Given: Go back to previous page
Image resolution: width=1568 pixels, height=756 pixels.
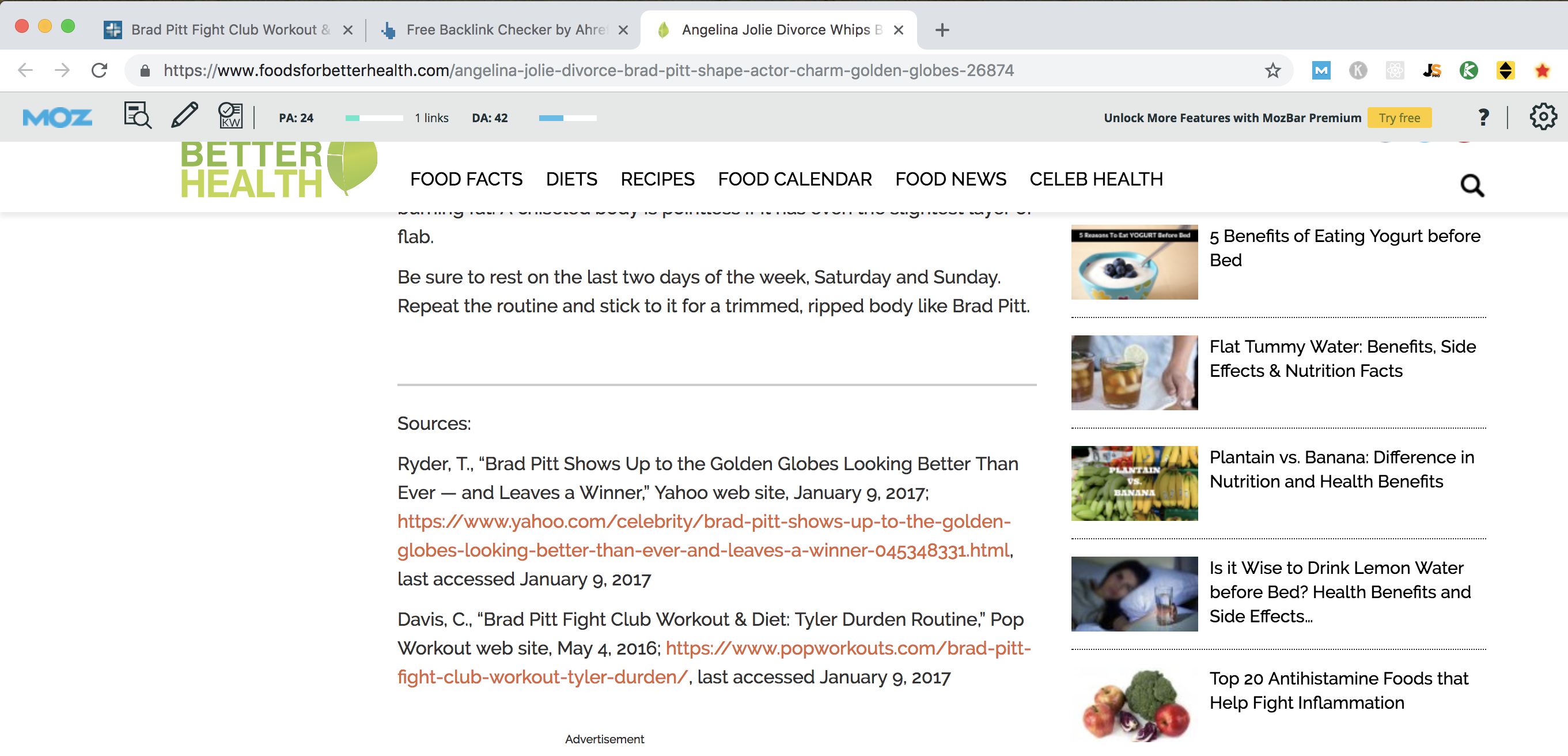Looking at the screenshot, I should [x=25, y=71].
